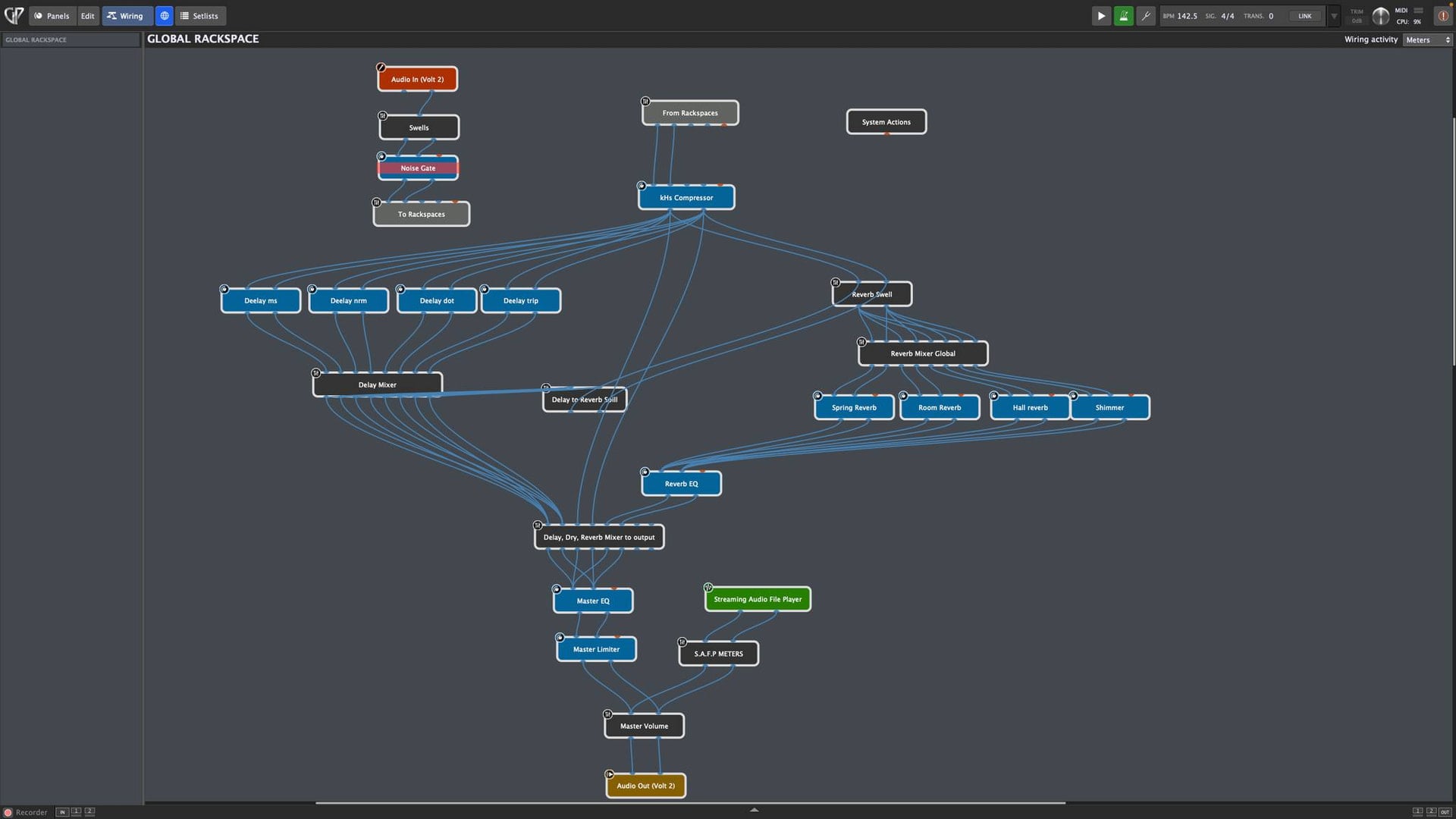Screen dimensions: 1456x819
Task: Expand the tempo bar dropdown arrow
Action: pyautogui.click(x=1334, y=16)
